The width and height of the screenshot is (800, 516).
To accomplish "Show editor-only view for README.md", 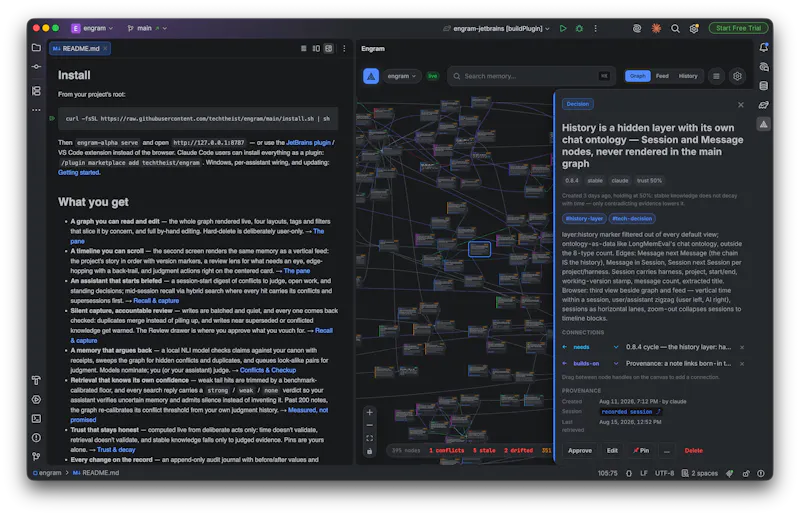I will (x=304, y=48).
